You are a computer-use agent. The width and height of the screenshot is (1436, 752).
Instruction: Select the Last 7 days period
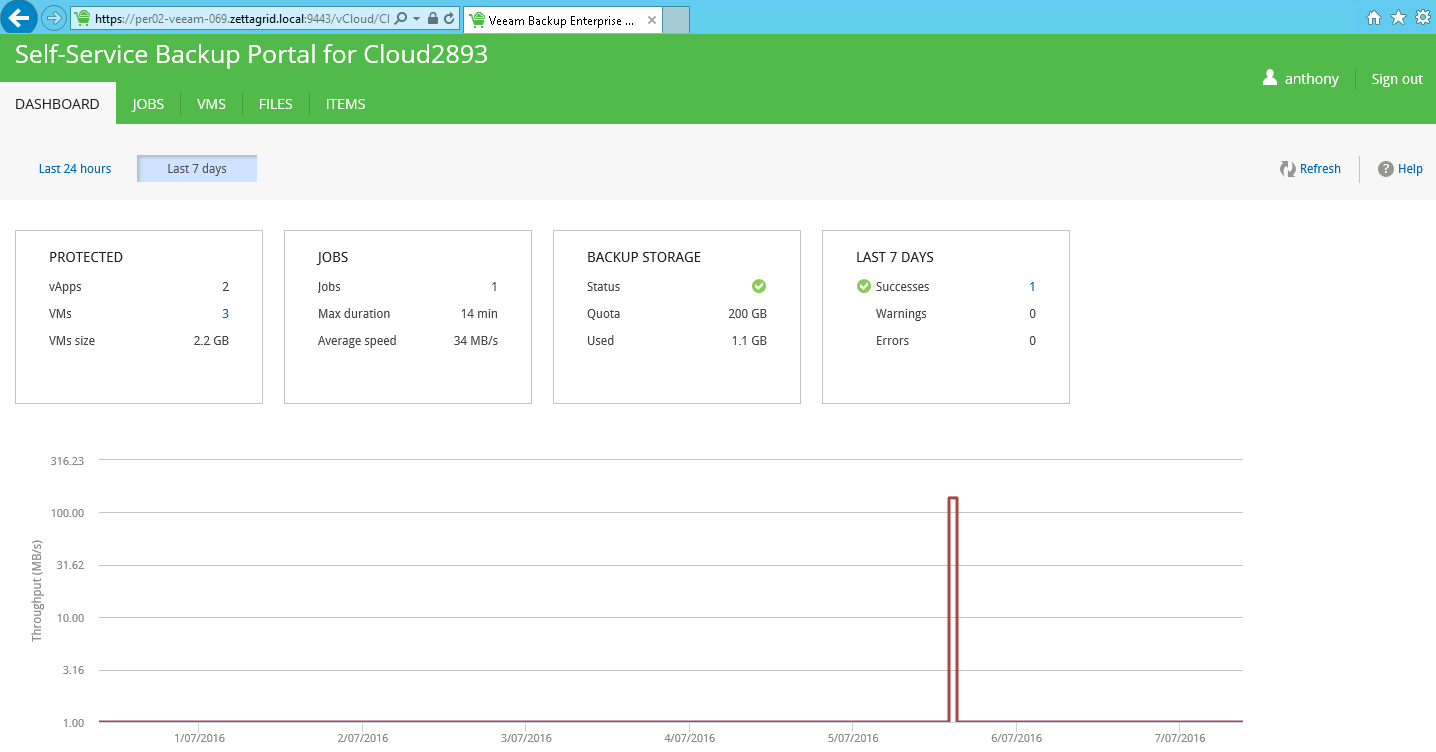pyautogui.click(x=197, y=168)
